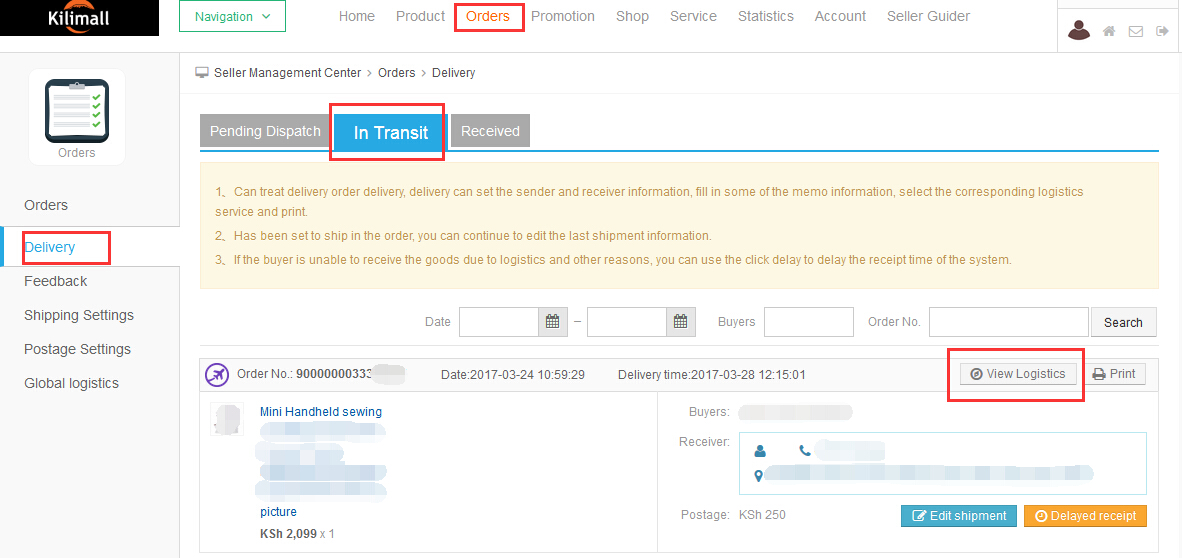Open the Orders clipboard icon

[77, 110]
